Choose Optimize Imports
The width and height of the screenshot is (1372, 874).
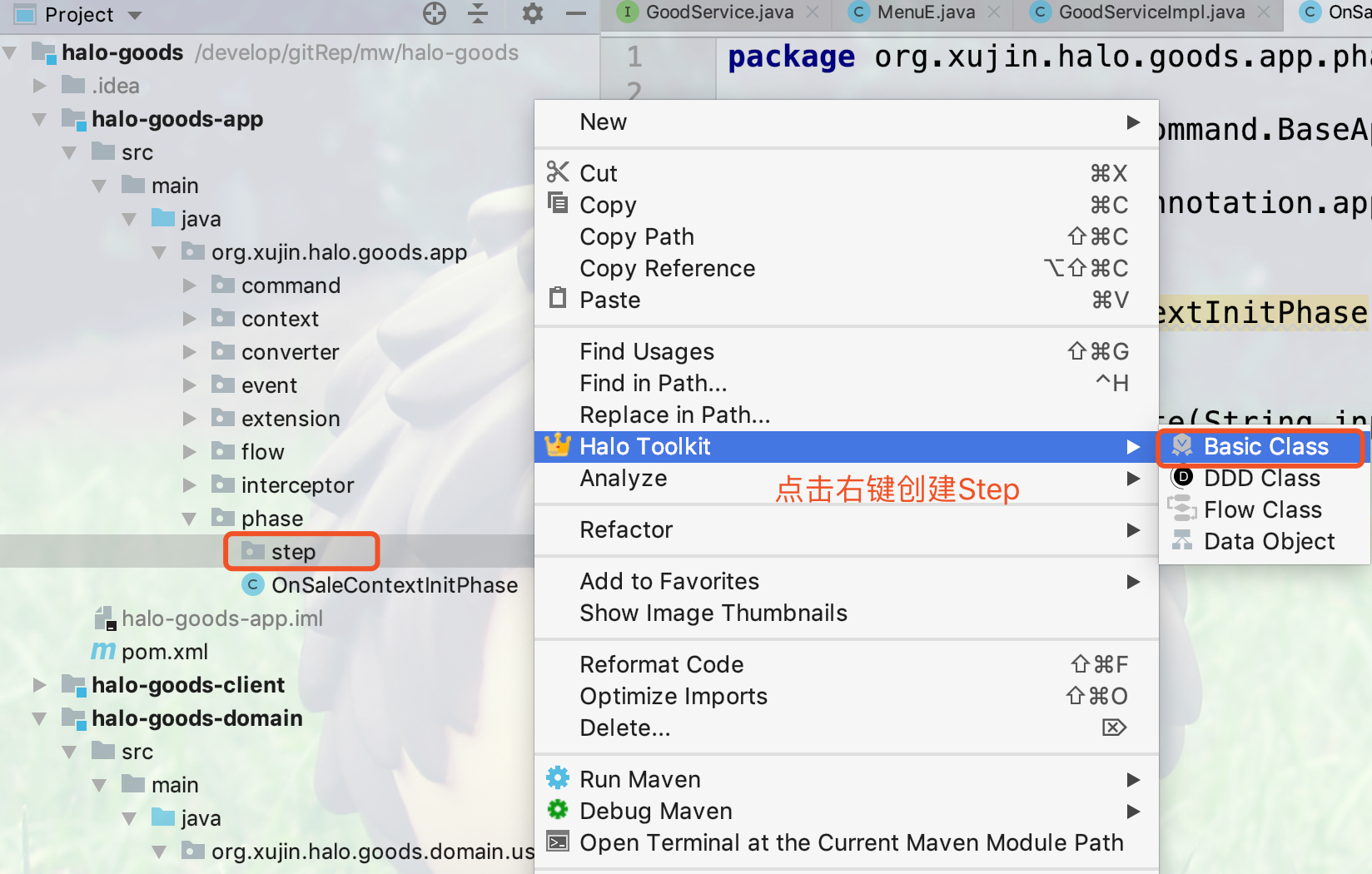pyautogui.click(x=846, y=696)
